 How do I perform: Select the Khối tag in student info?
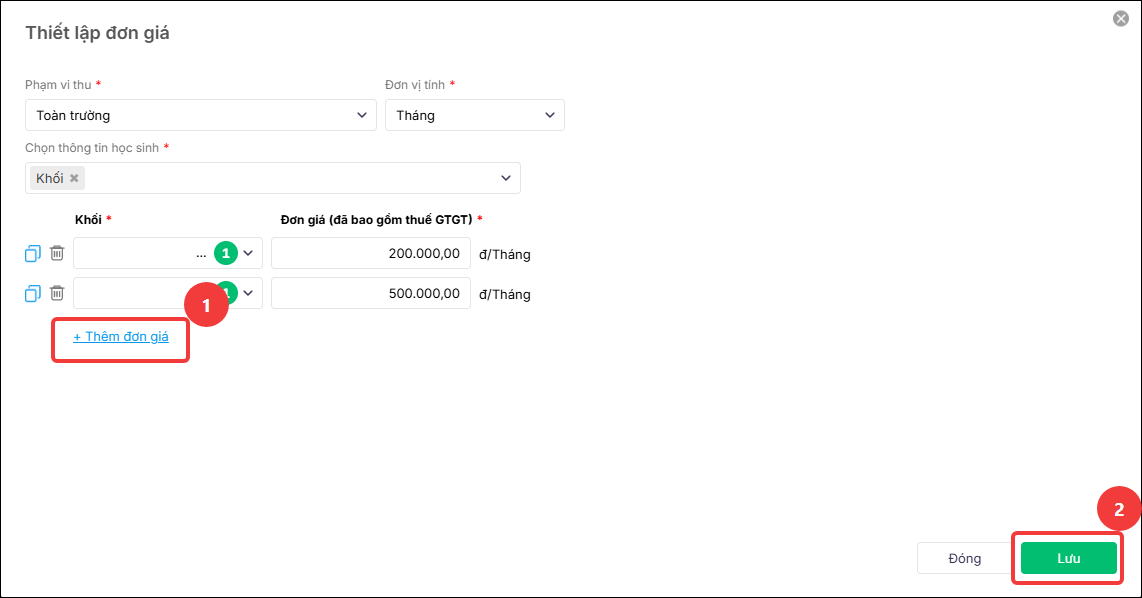click(50, 178)
